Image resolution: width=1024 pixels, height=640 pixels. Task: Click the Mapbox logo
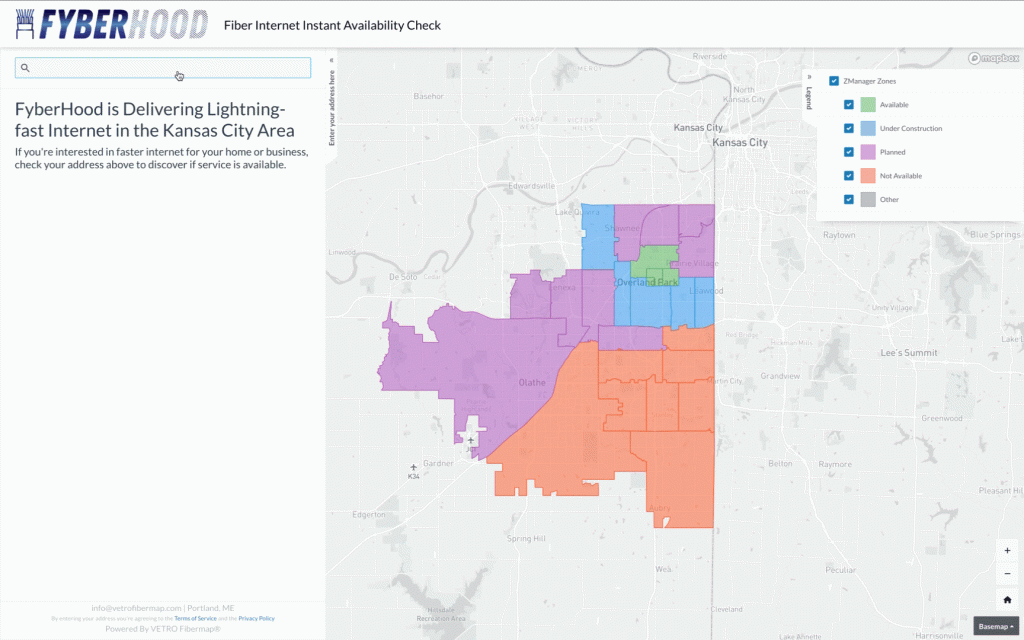coord(994,59)
